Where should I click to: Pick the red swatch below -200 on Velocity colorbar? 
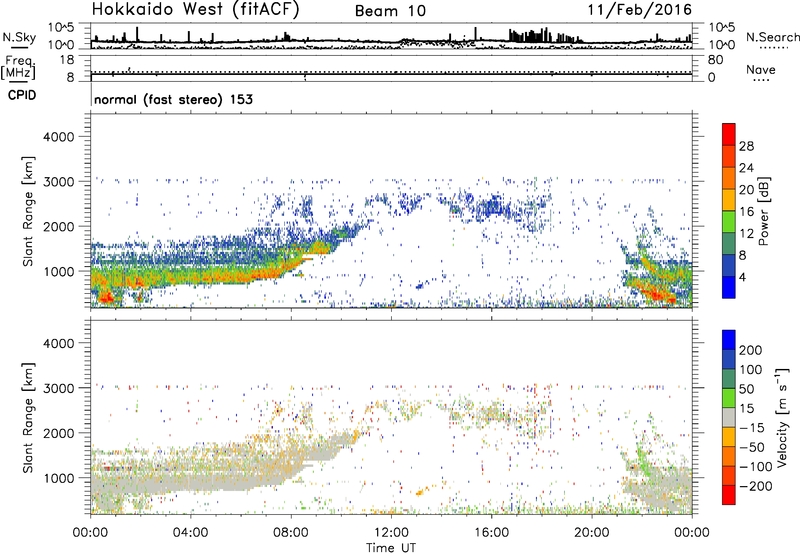(x=729, y=495)
